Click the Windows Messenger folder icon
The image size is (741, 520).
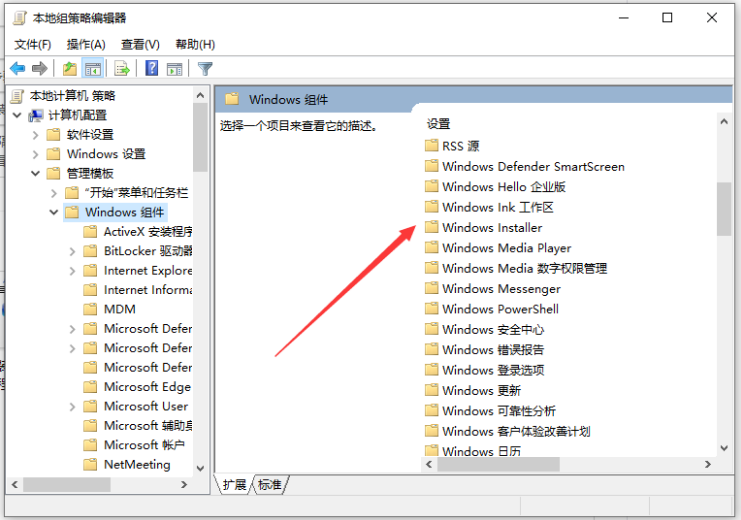(x=431, y=288)
